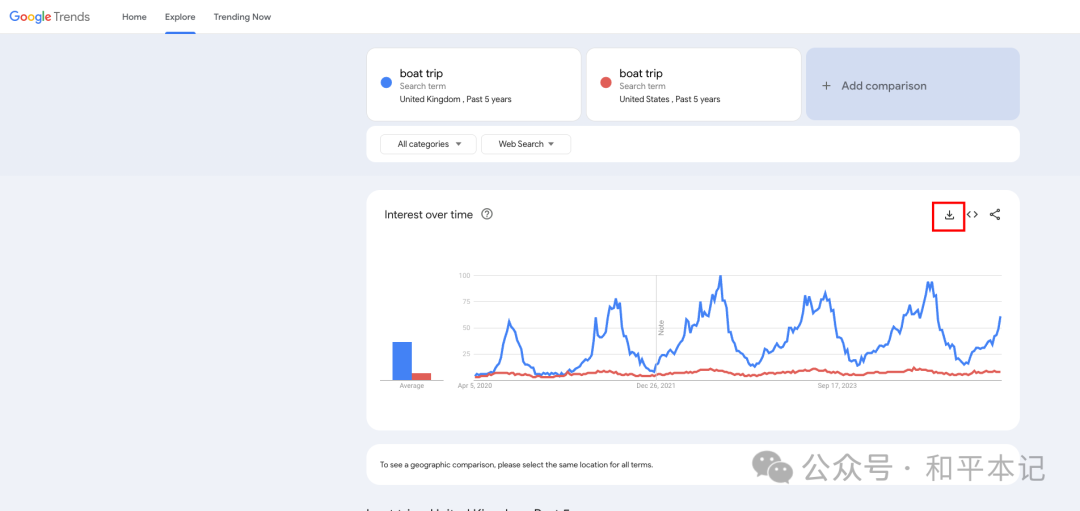Open the embed code icon
Screen dimensions: 1080x511
click(x=972, y=214)
